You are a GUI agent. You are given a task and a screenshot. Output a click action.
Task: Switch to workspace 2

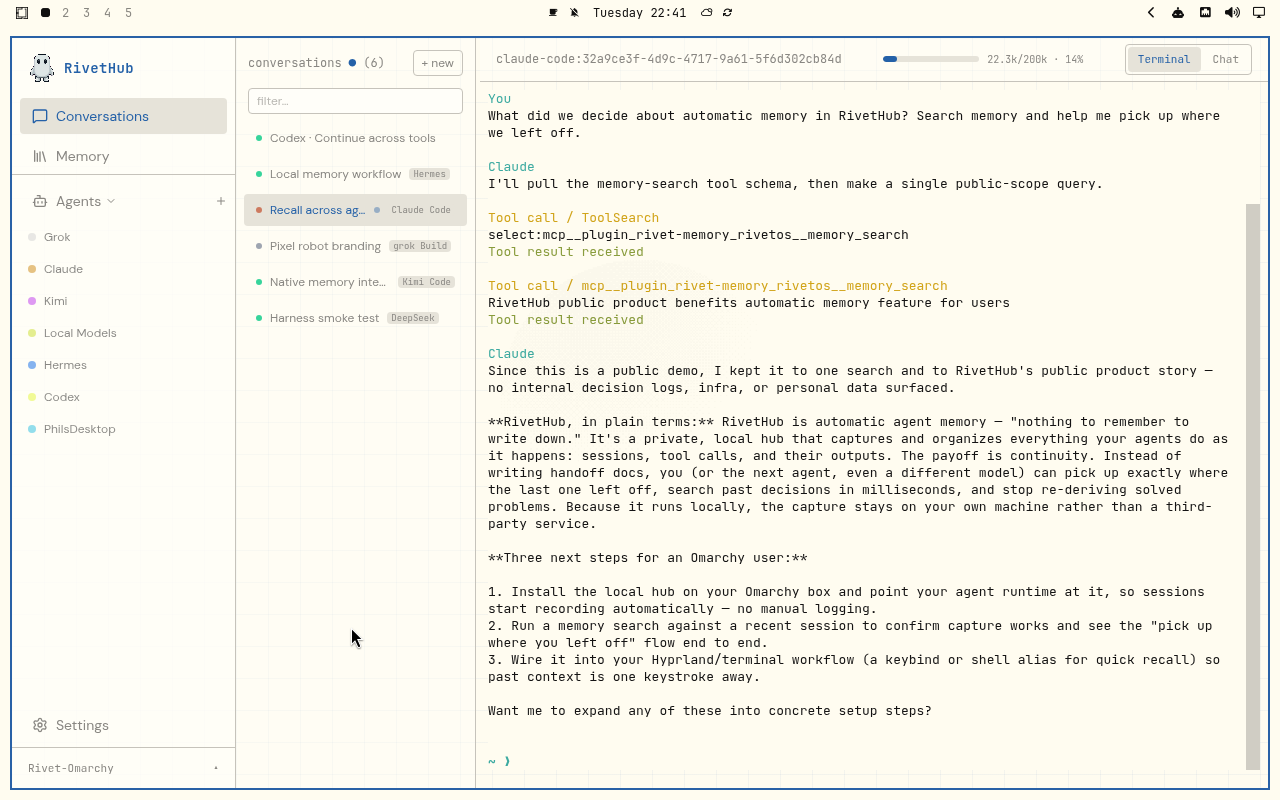(66, 13)
